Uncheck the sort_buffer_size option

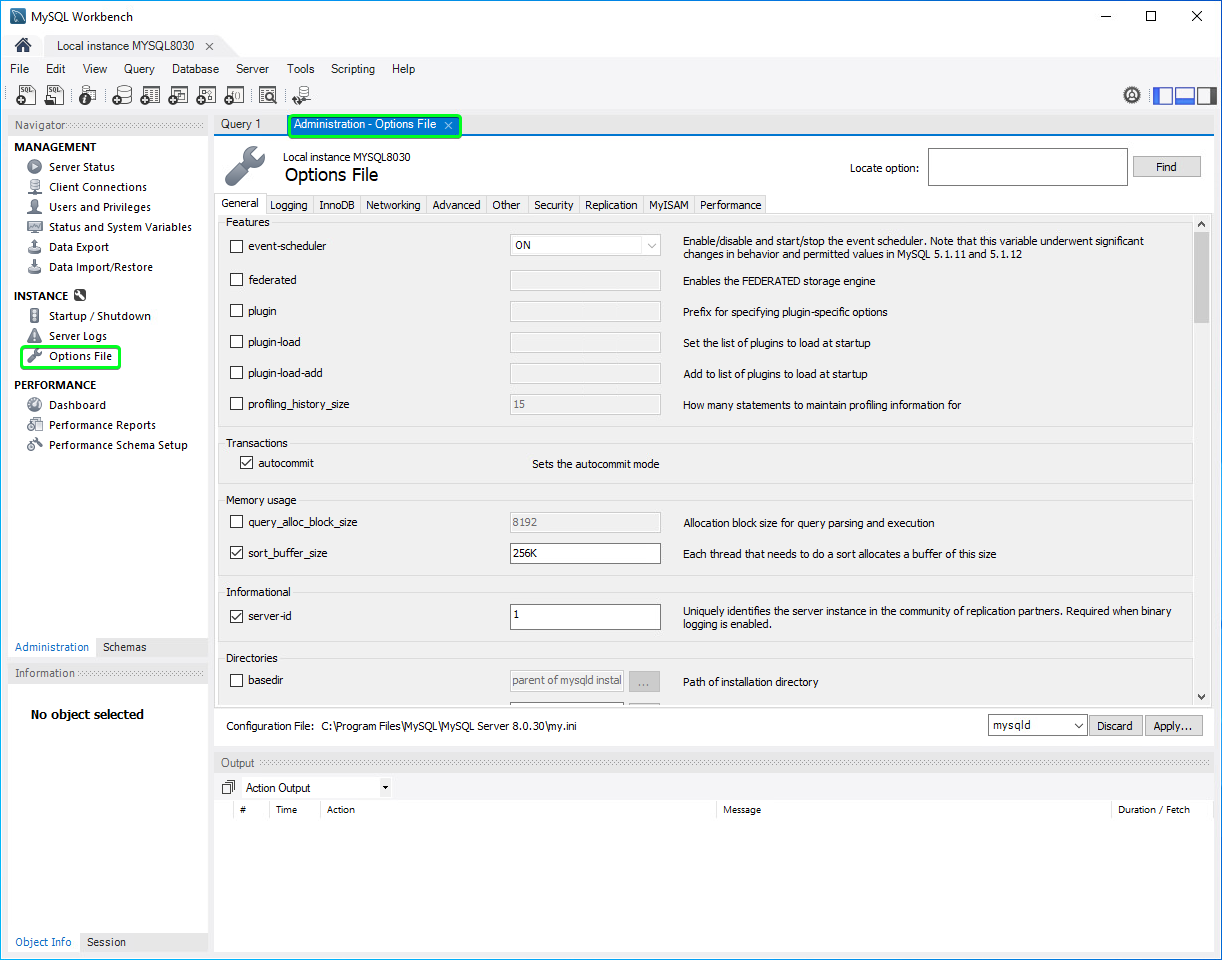[x=237, y=552]
